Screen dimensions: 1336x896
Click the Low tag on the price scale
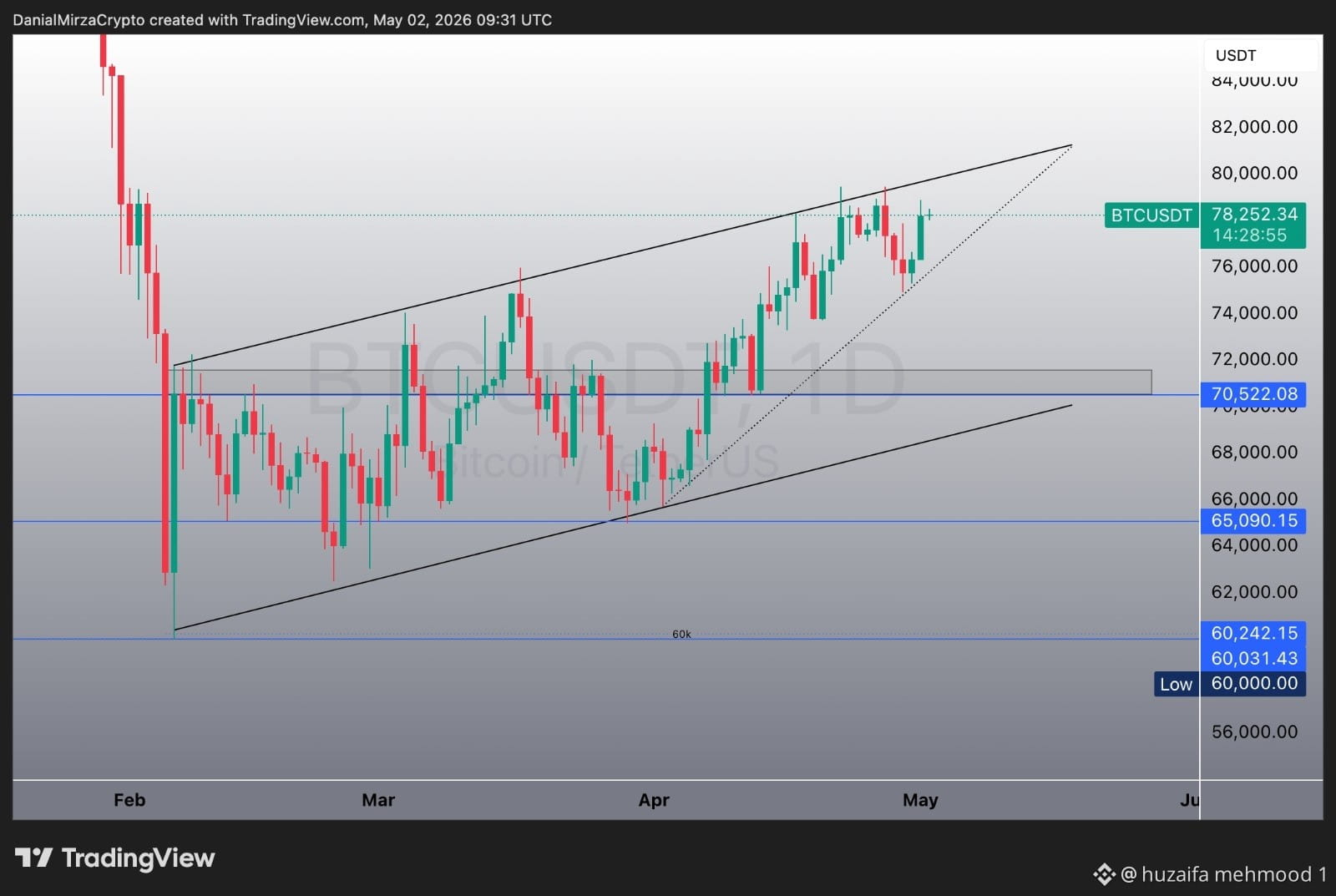1176,684
